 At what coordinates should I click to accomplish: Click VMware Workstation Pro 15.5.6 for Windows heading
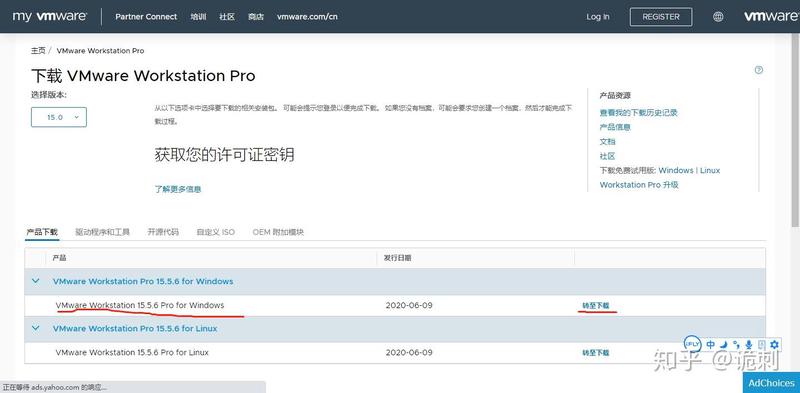tap(143, 281)
